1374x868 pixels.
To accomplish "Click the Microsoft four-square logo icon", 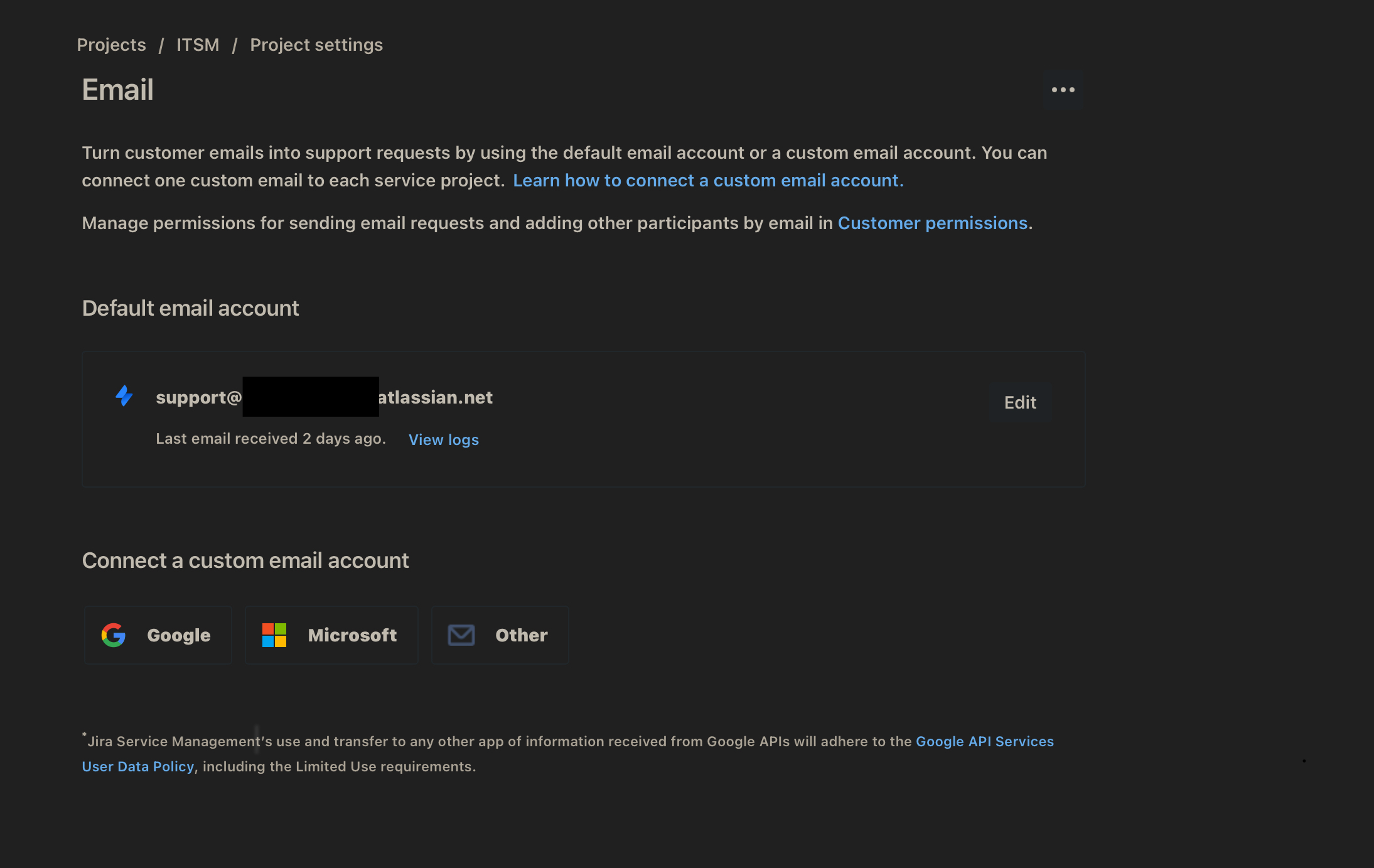I will [x=274, y=635].
